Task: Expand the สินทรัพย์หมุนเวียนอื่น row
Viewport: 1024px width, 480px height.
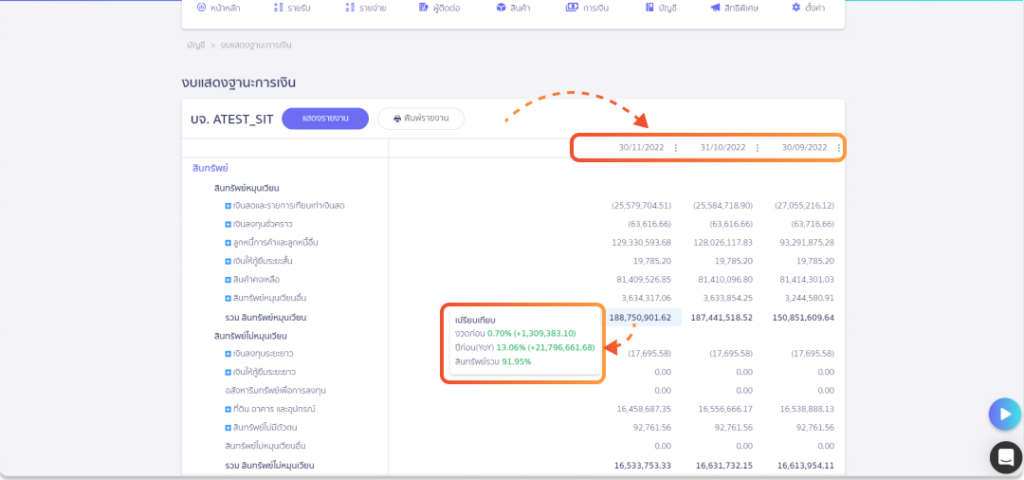Action: [x=228, y=298]
